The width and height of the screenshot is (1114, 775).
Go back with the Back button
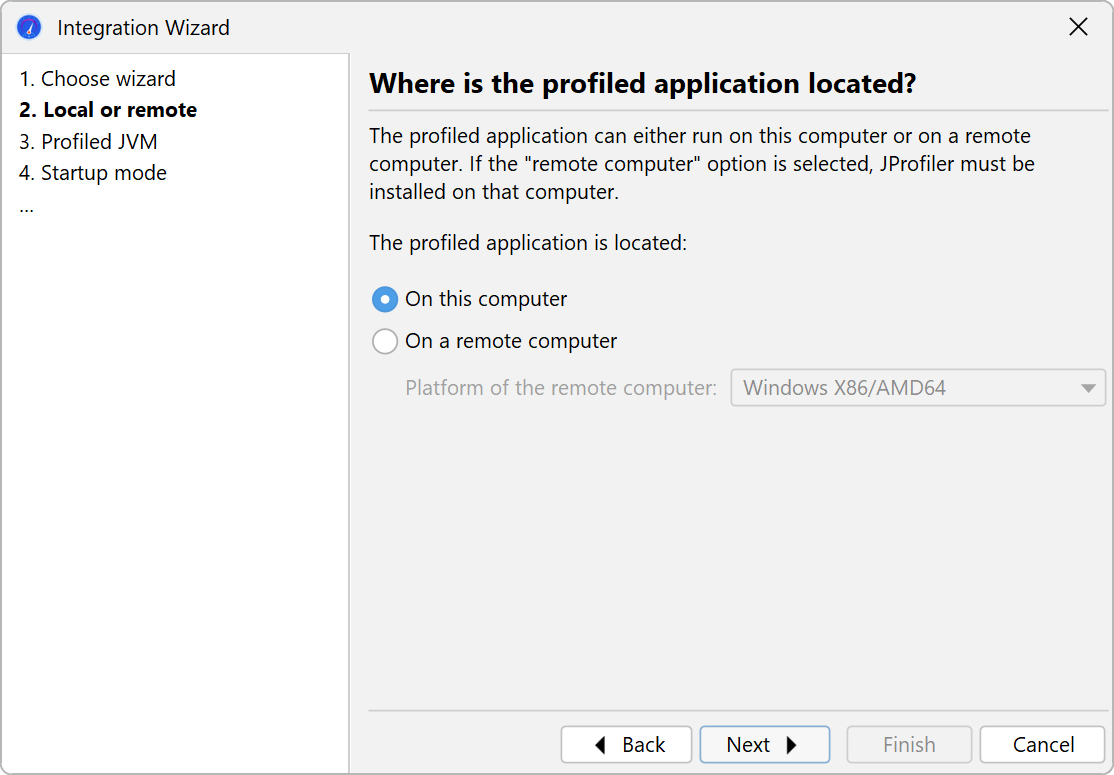tap(627, 745)
